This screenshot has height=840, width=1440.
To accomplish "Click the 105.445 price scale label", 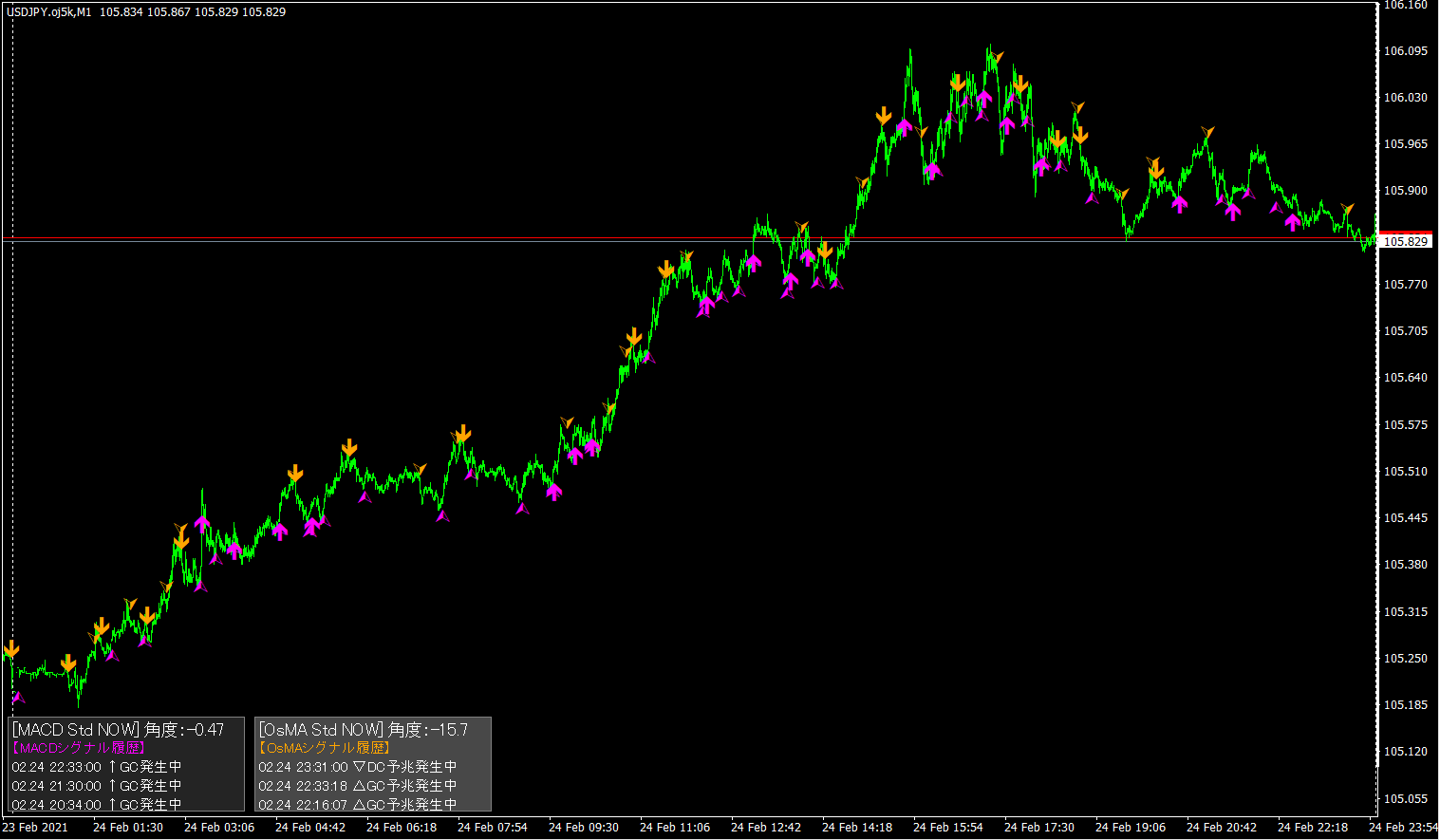I will [1406, 518].
